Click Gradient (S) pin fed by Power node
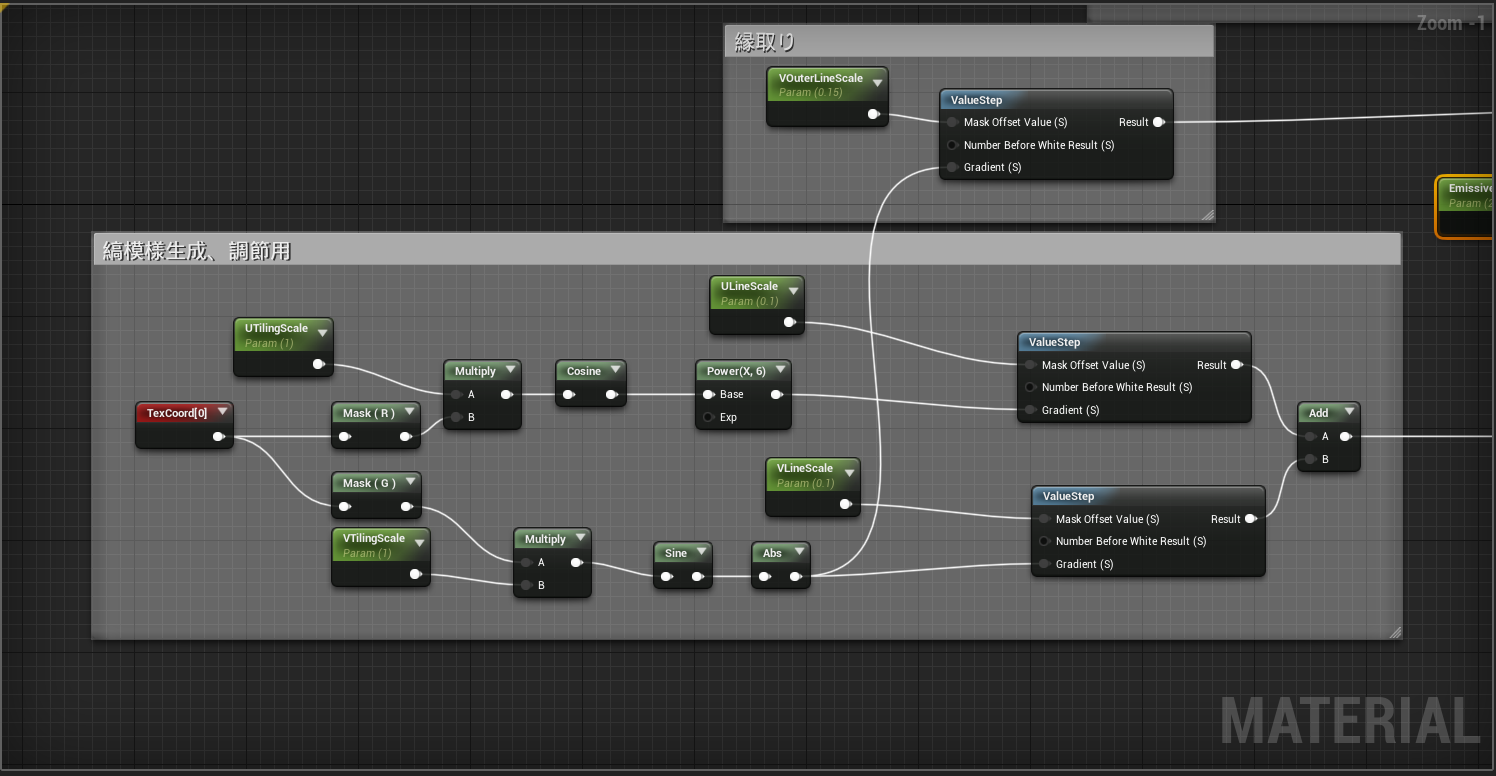Image resolution: width=1496 pixels, height=776 pixels. tap(1030, 410)
